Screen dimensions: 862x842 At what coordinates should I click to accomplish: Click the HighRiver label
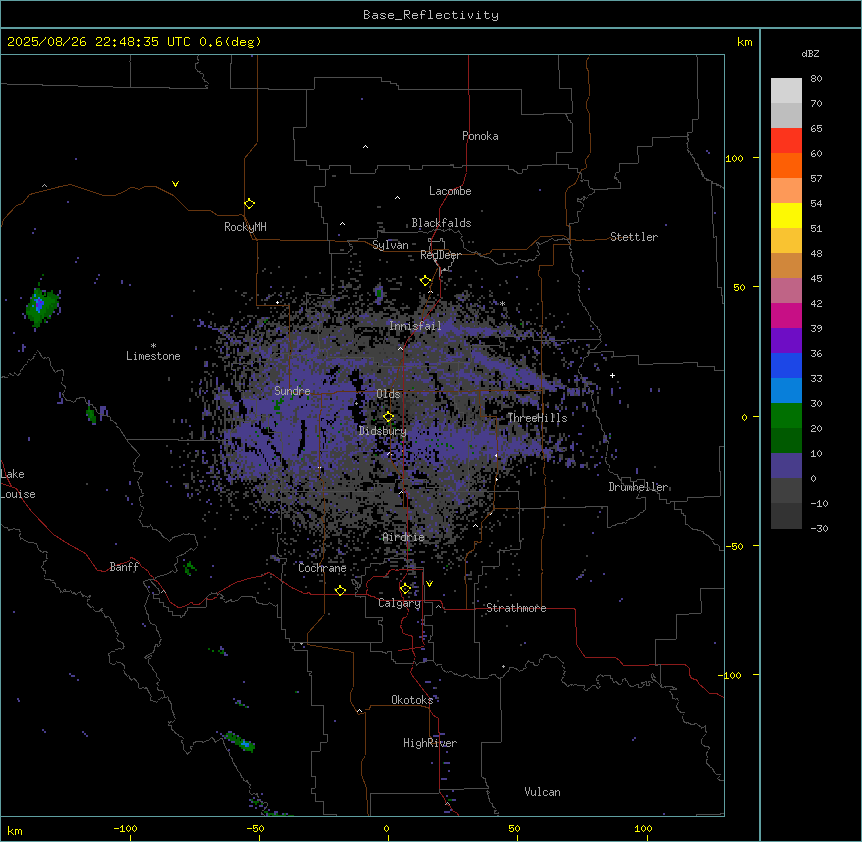(430, 743)
